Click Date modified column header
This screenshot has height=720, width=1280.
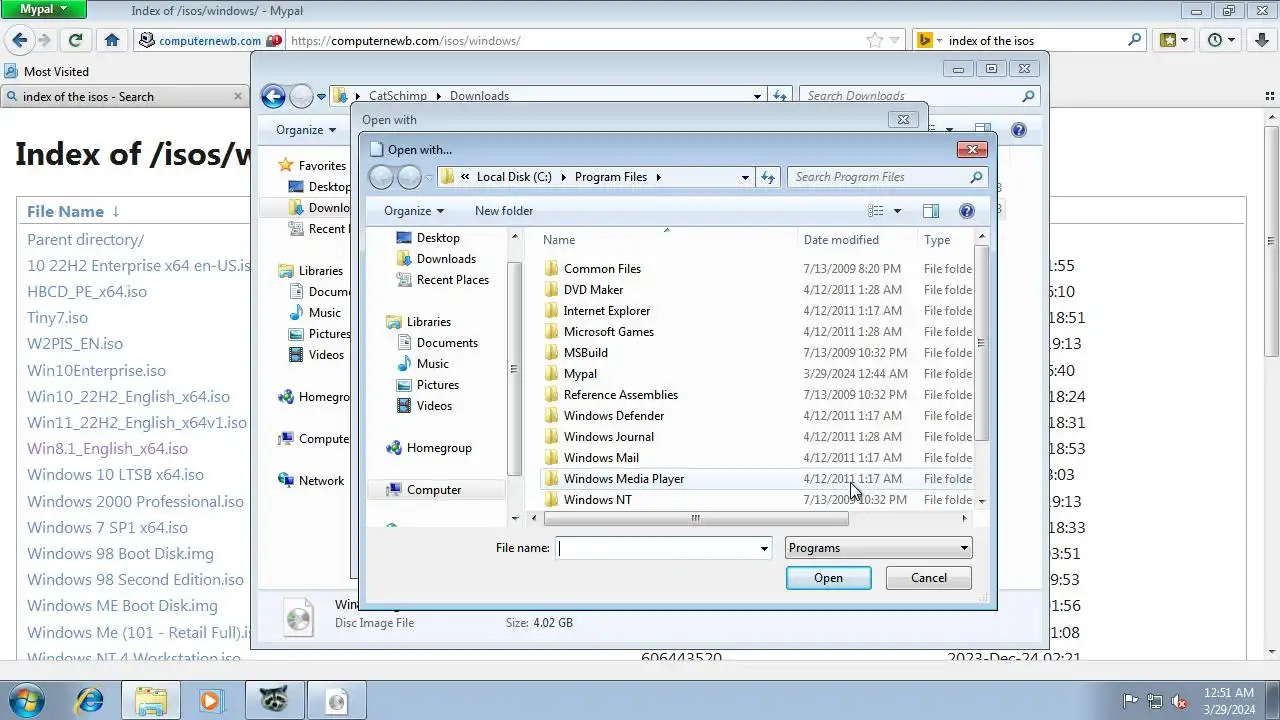point(858,240)
